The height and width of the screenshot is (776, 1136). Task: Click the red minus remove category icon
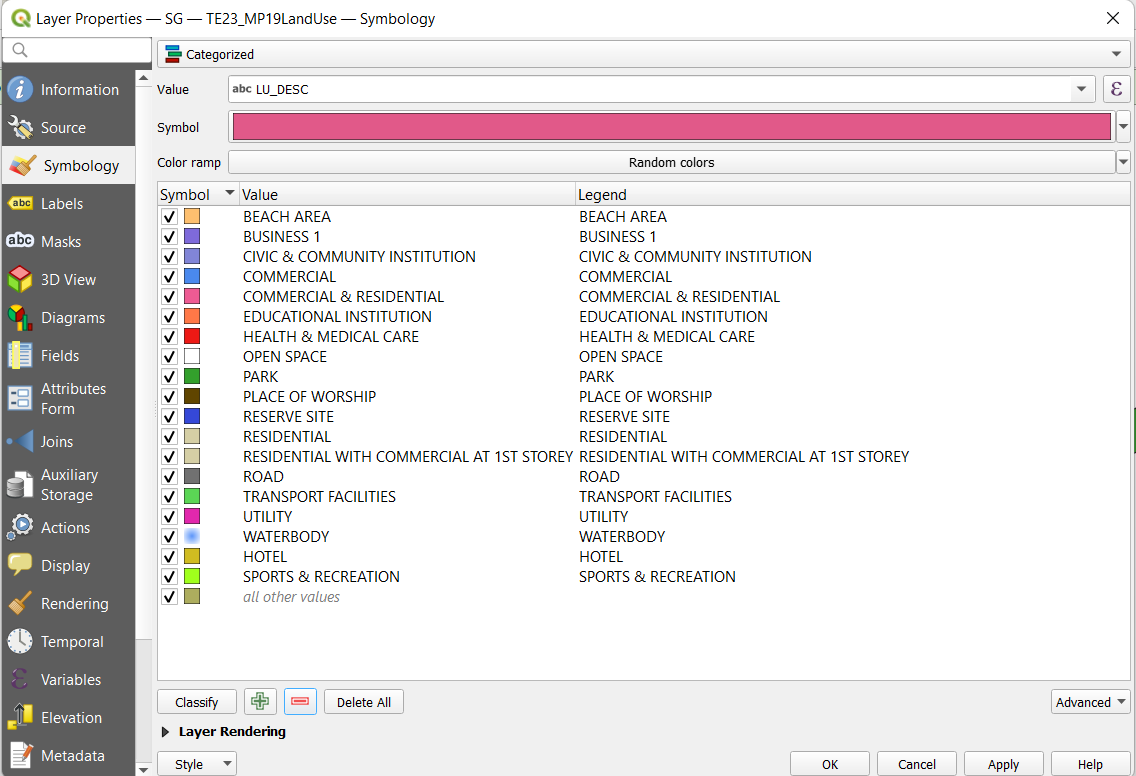point(300,702)
